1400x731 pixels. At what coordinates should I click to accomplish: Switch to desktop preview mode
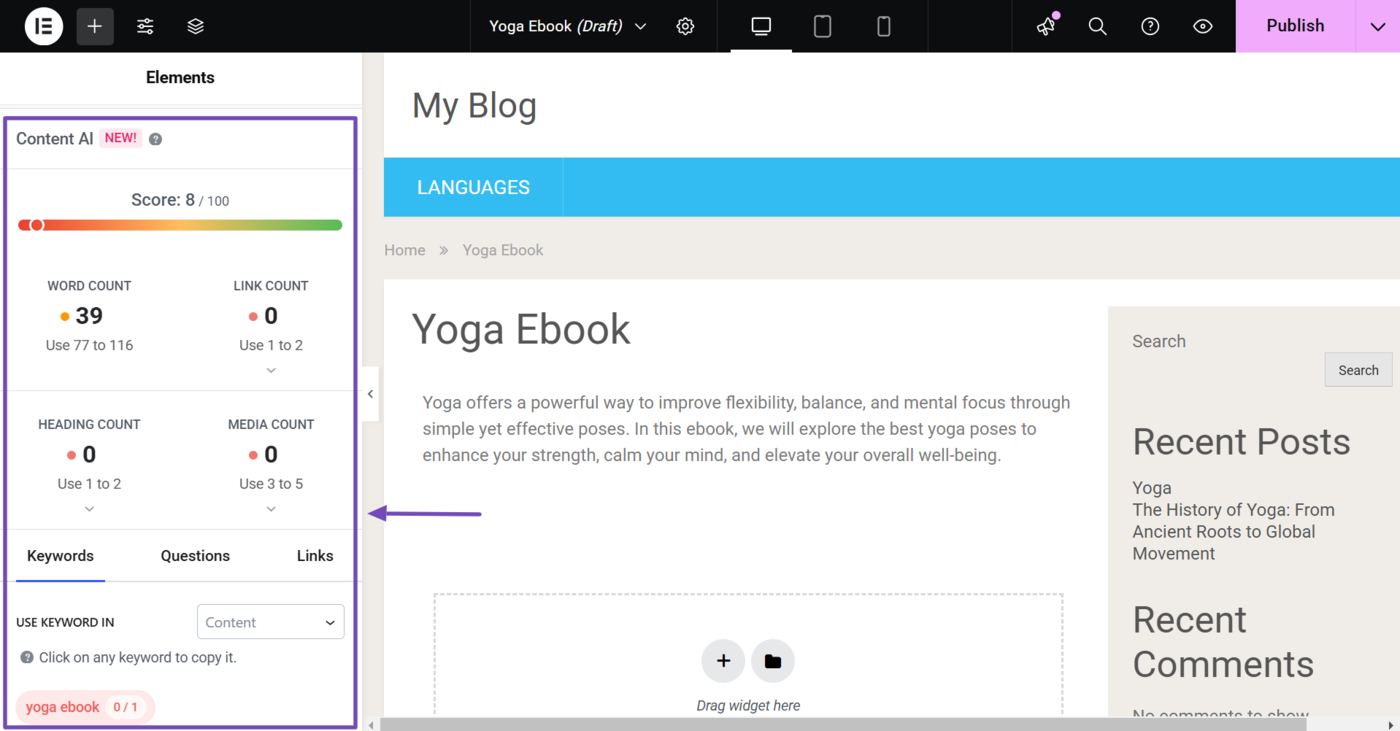[761, 26]
